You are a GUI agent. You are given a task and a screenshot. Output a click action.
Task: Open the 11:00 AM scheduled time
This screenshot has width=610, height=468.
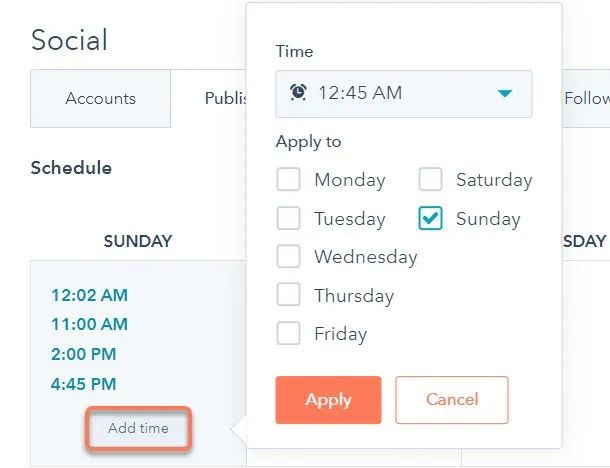89,324
